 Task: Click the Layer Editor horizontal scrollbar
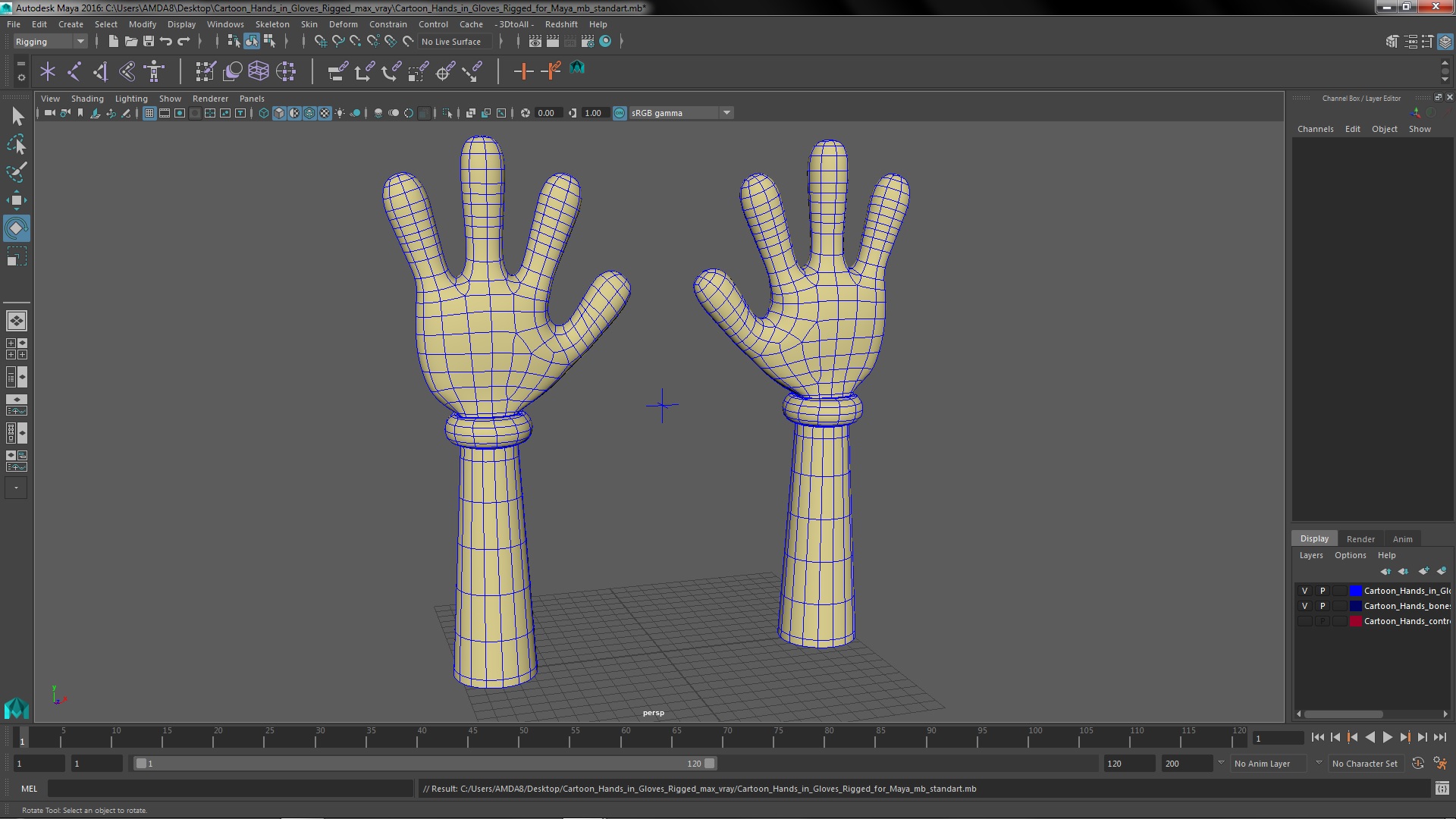pyautogui.click(x=1343, y=714)
